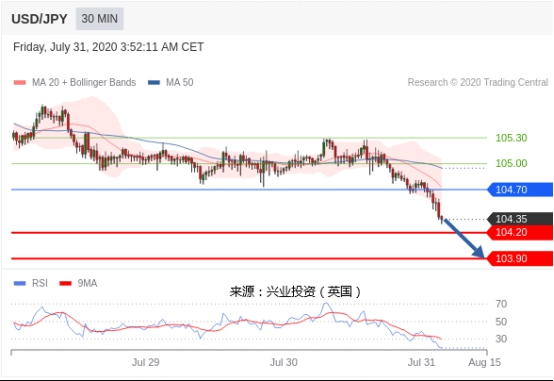
Task: Click the blue RSI legend swatch
Action: coord(20,283)
